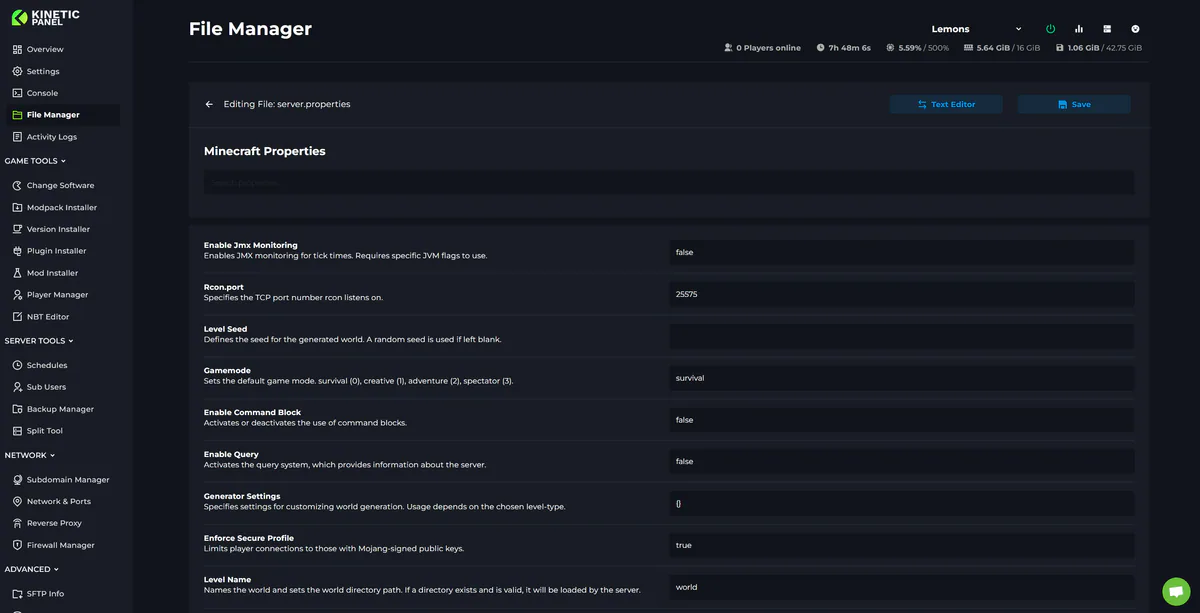
Task: Open Activity Logs
Action: (x=51, y=137)
